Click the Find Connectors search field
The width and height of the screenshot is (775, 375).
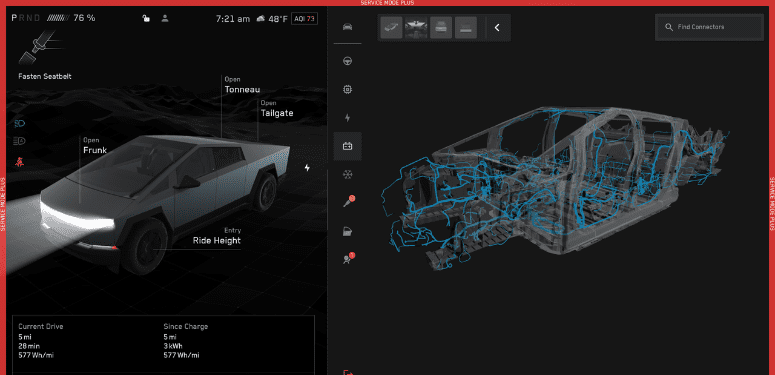(x=709, y=27)
